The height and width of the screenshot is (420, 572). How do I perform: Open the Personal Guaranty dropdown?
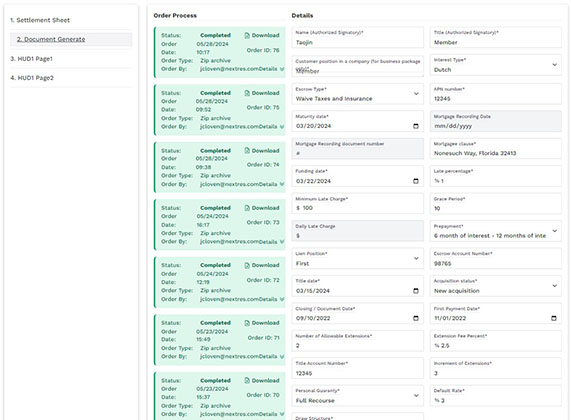358,396
